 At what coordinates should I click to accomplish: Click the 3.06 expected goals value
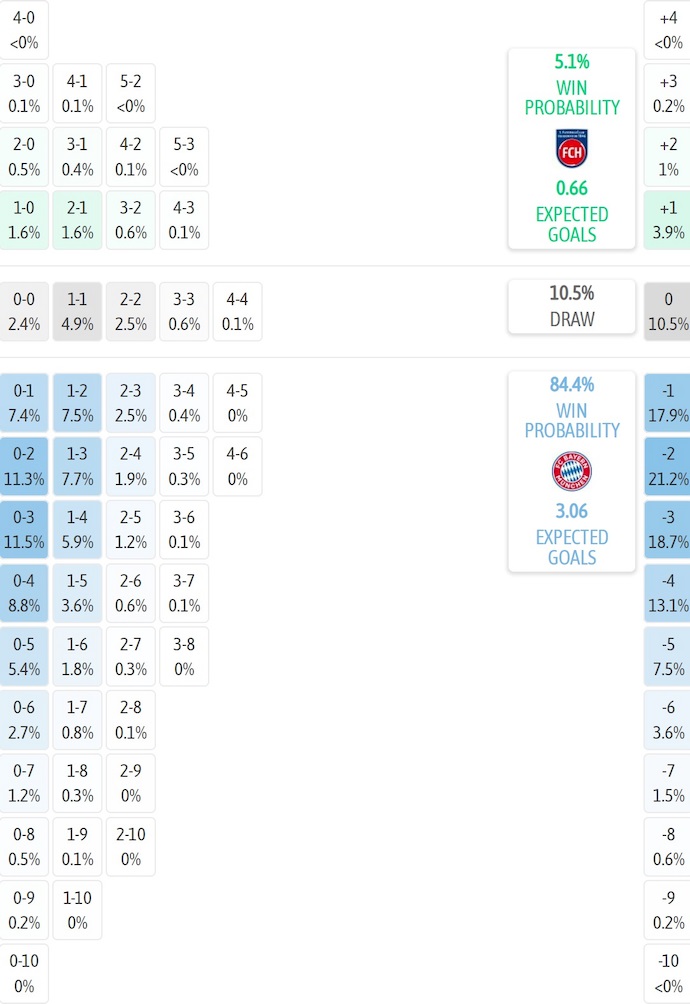click(572, 511)
